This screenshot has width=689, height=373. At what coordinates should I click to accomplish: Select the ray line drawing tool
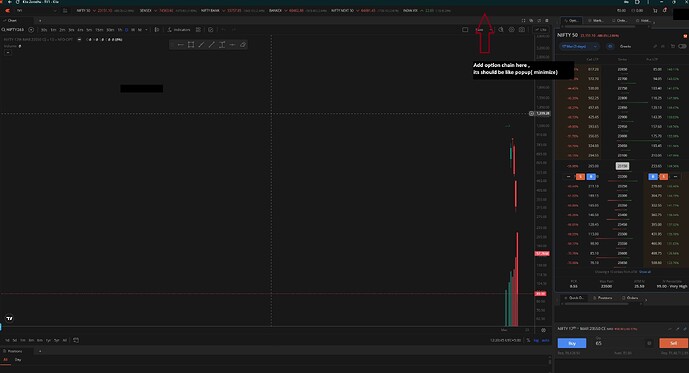[212, 45]
